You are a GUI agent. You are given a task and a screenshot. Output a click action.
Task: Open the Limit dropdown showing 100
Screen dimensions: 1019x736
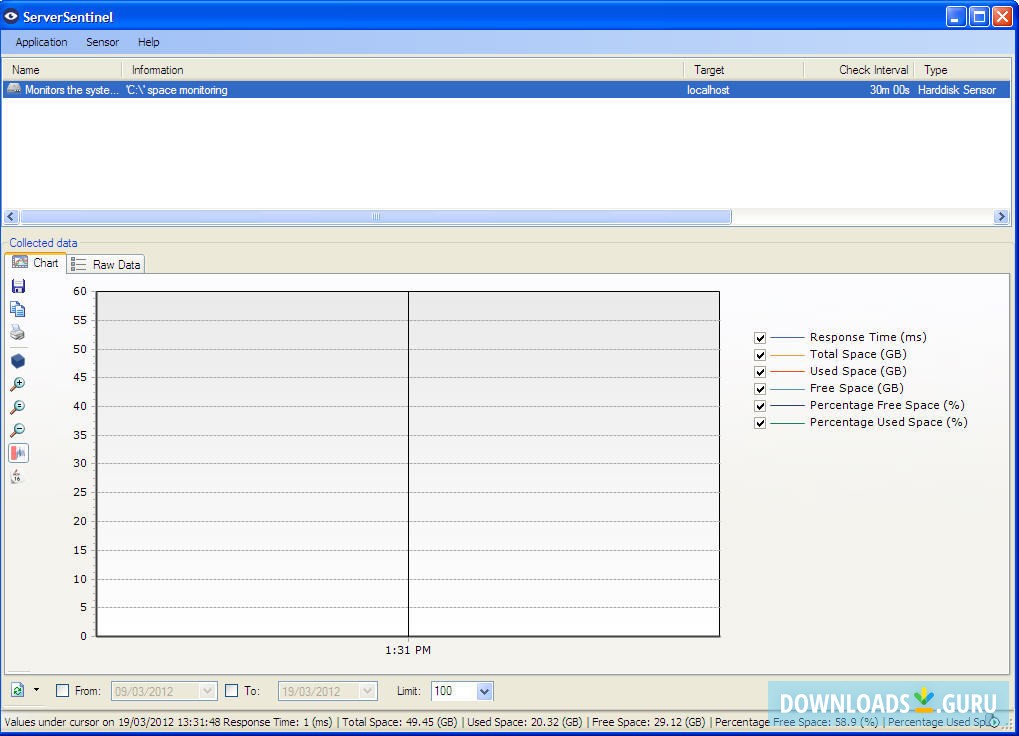484,691
